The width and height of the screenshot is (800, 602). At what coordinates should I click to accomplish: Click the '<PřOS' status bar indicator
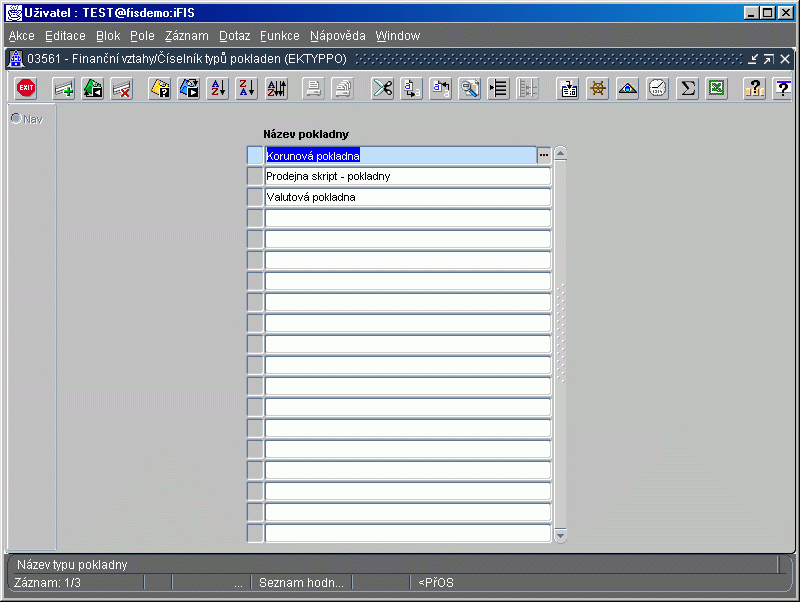click(x=436, y=583)
